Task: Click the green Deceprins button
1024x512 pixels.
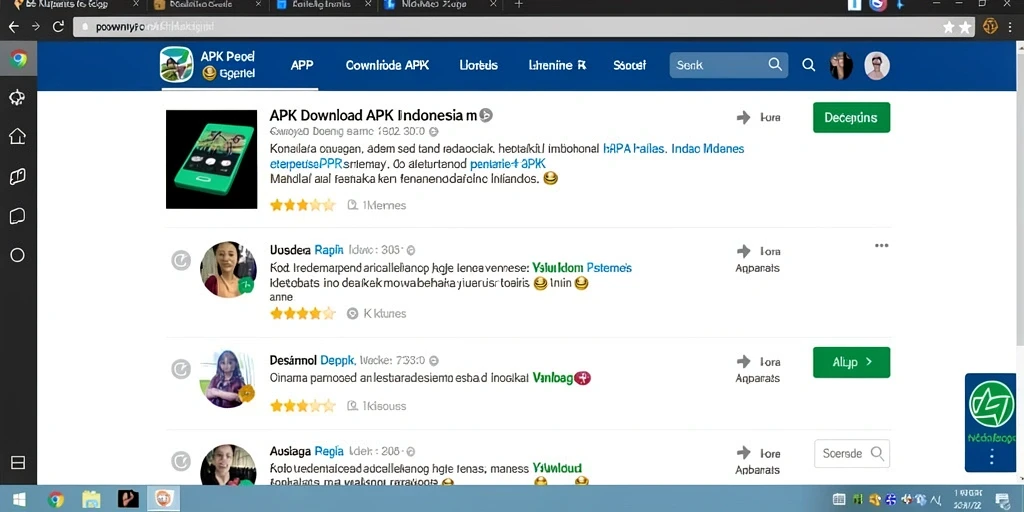Action: [x=852, y=118]
